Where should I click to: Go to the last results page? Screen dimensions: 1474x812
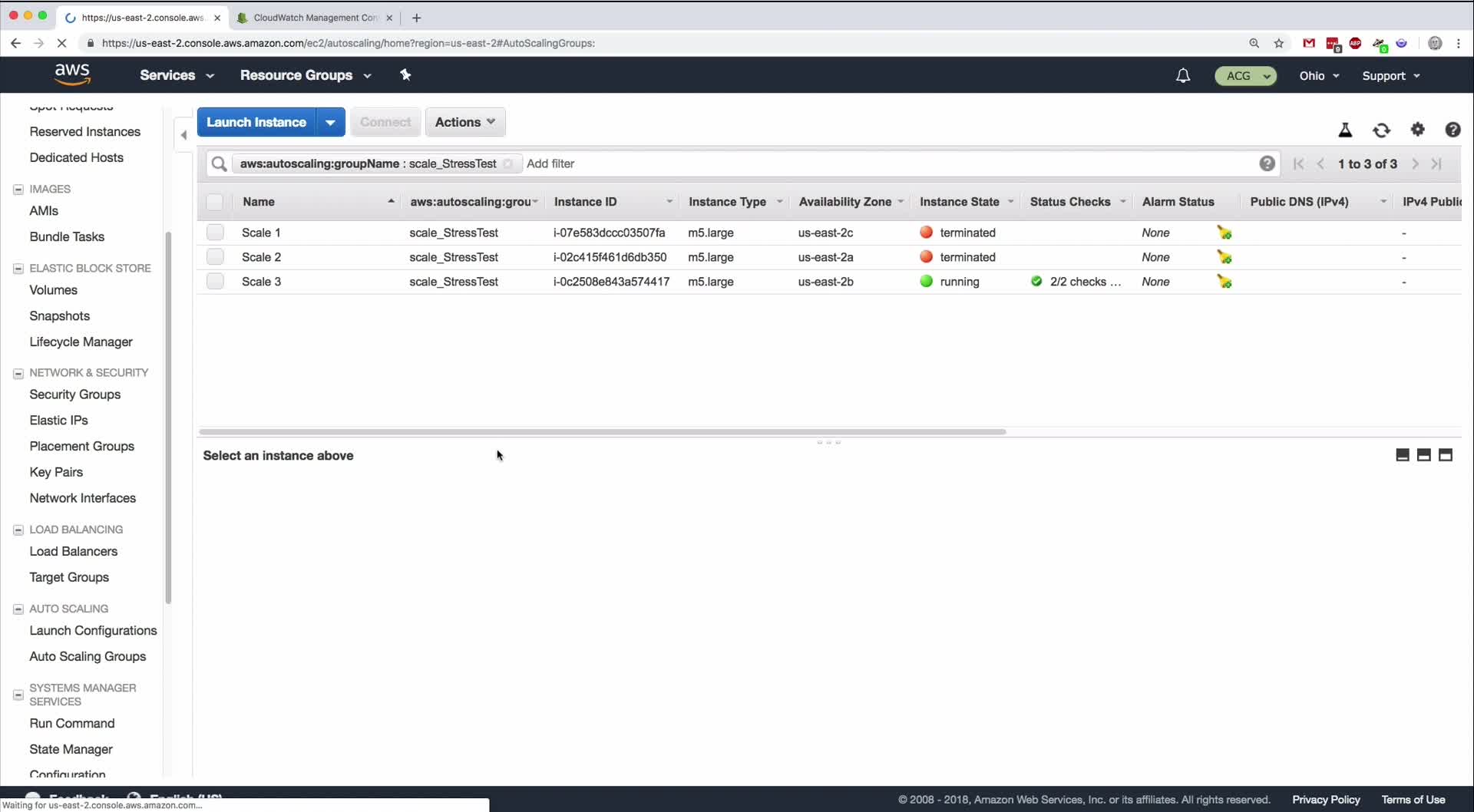(1436, 163)
